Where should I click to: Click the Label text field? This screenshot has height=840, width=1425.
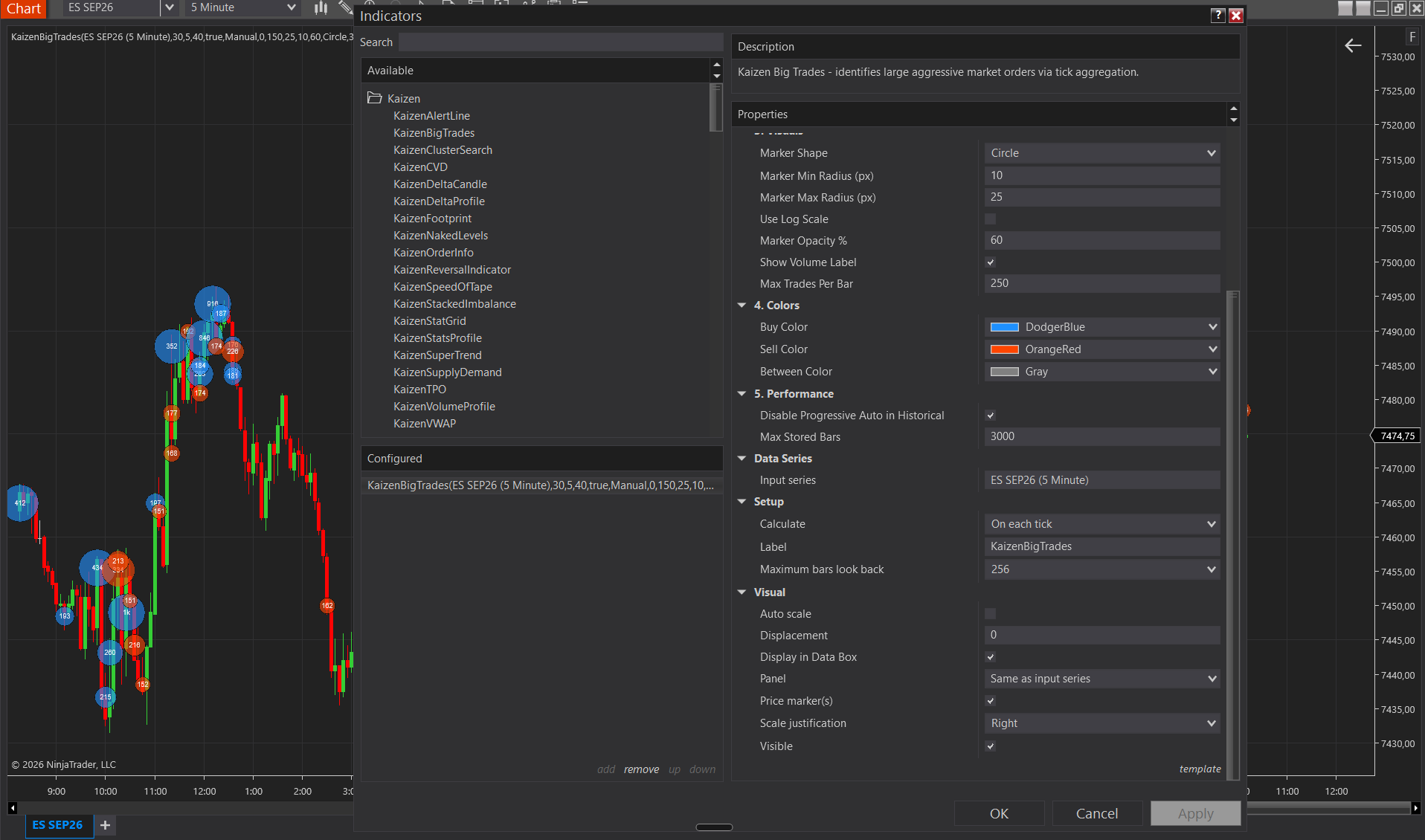(1102, 546)
